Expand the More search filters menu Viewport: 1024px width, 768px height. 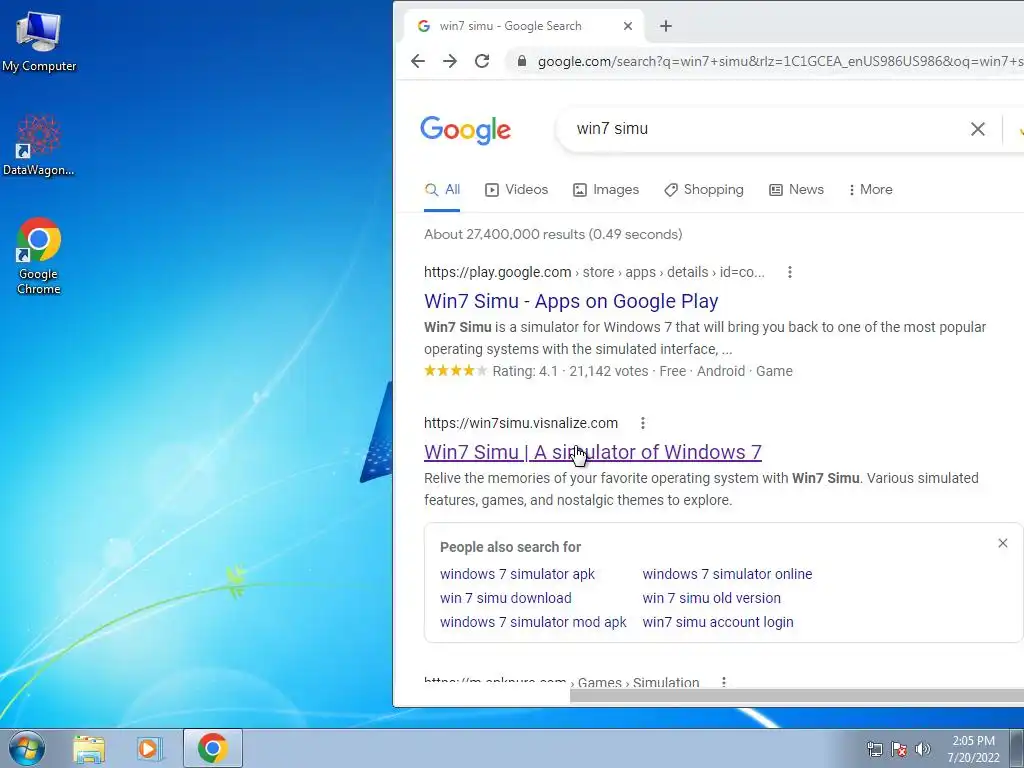click(x=870, y=190)
